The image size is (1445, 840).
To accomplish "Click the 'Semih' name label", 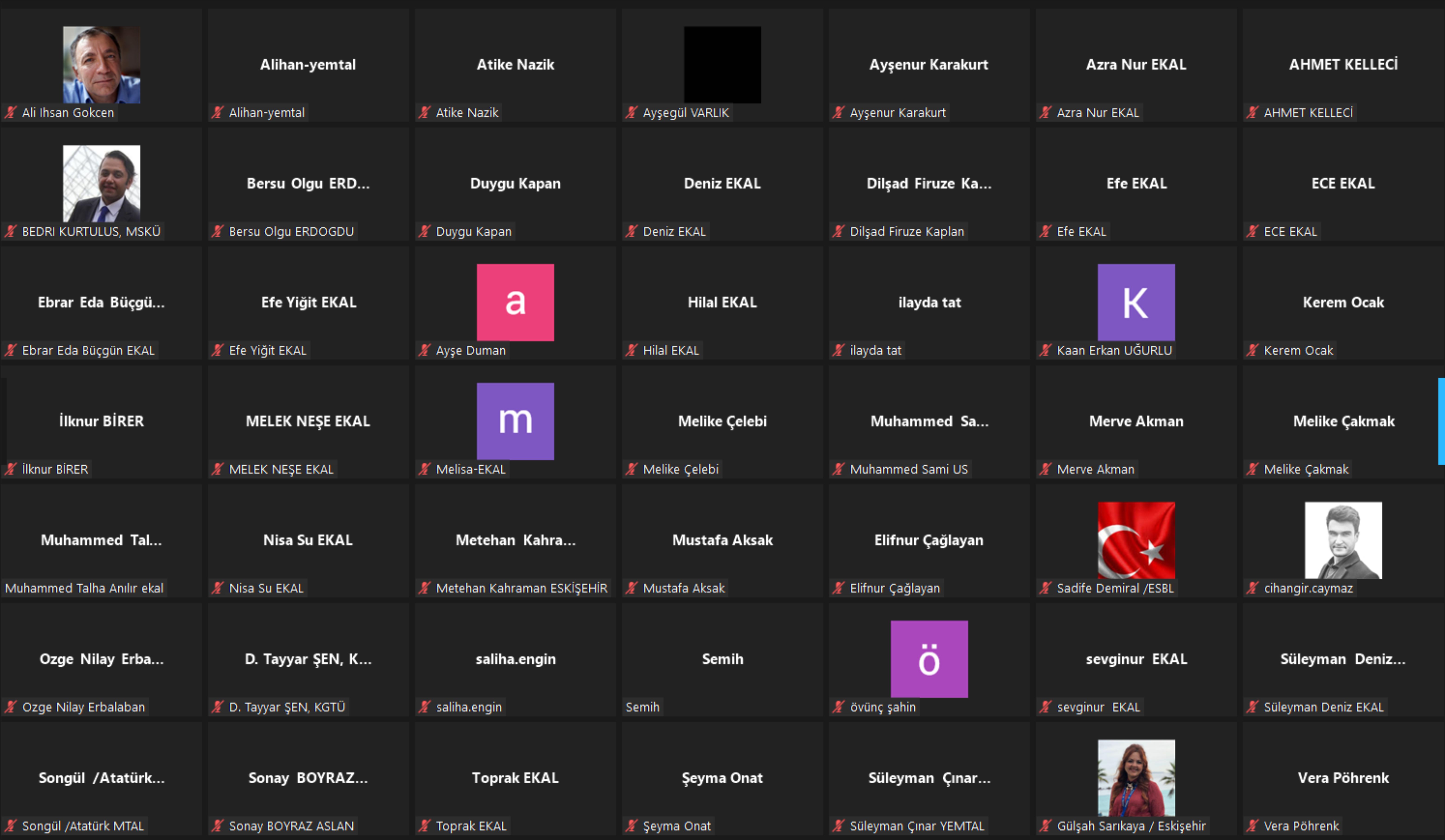I will (642, 707).
